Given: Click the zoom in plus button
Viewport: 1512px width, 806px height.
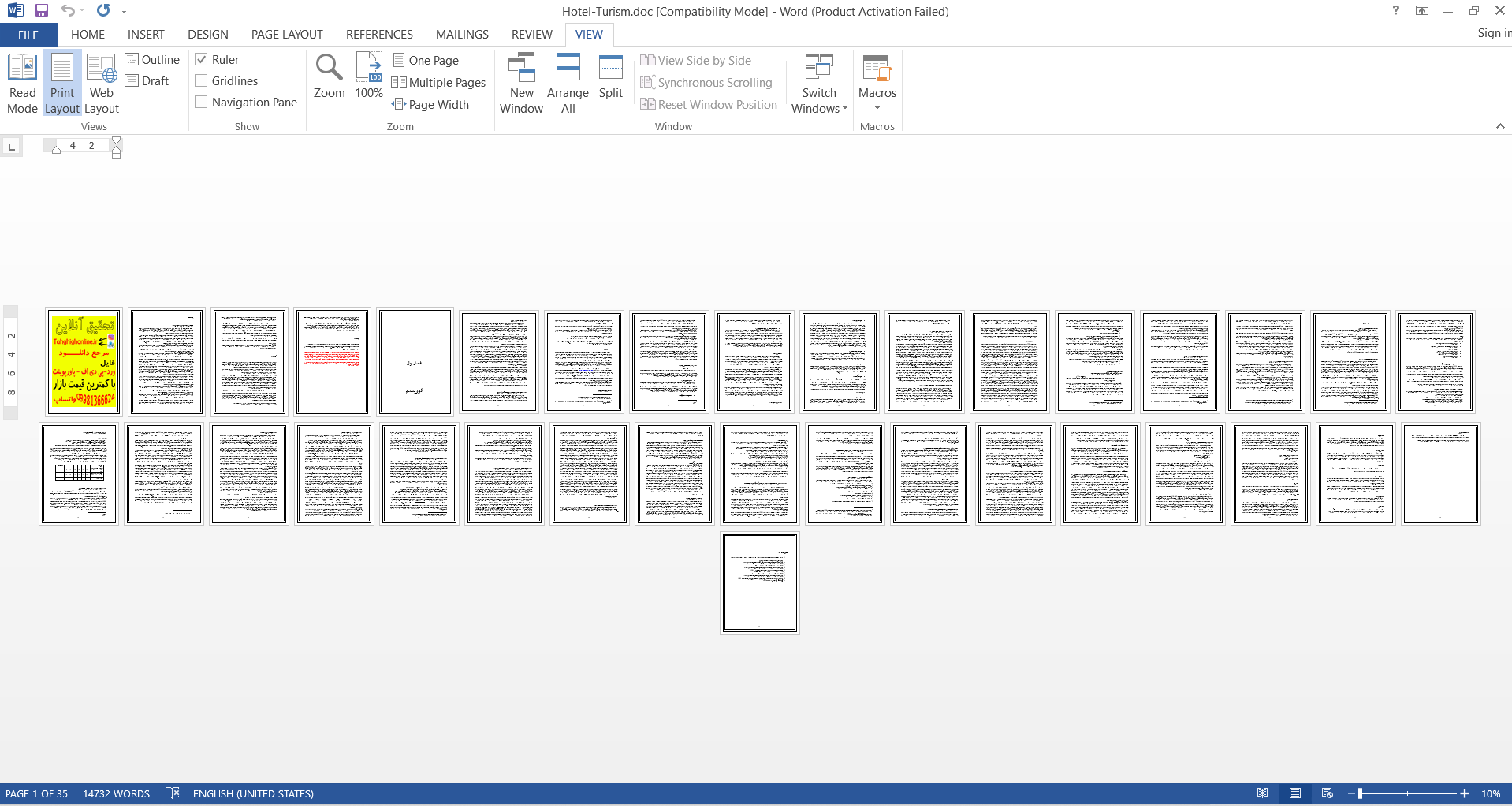Looking at the screenshot, I should tap(1465, 793).
